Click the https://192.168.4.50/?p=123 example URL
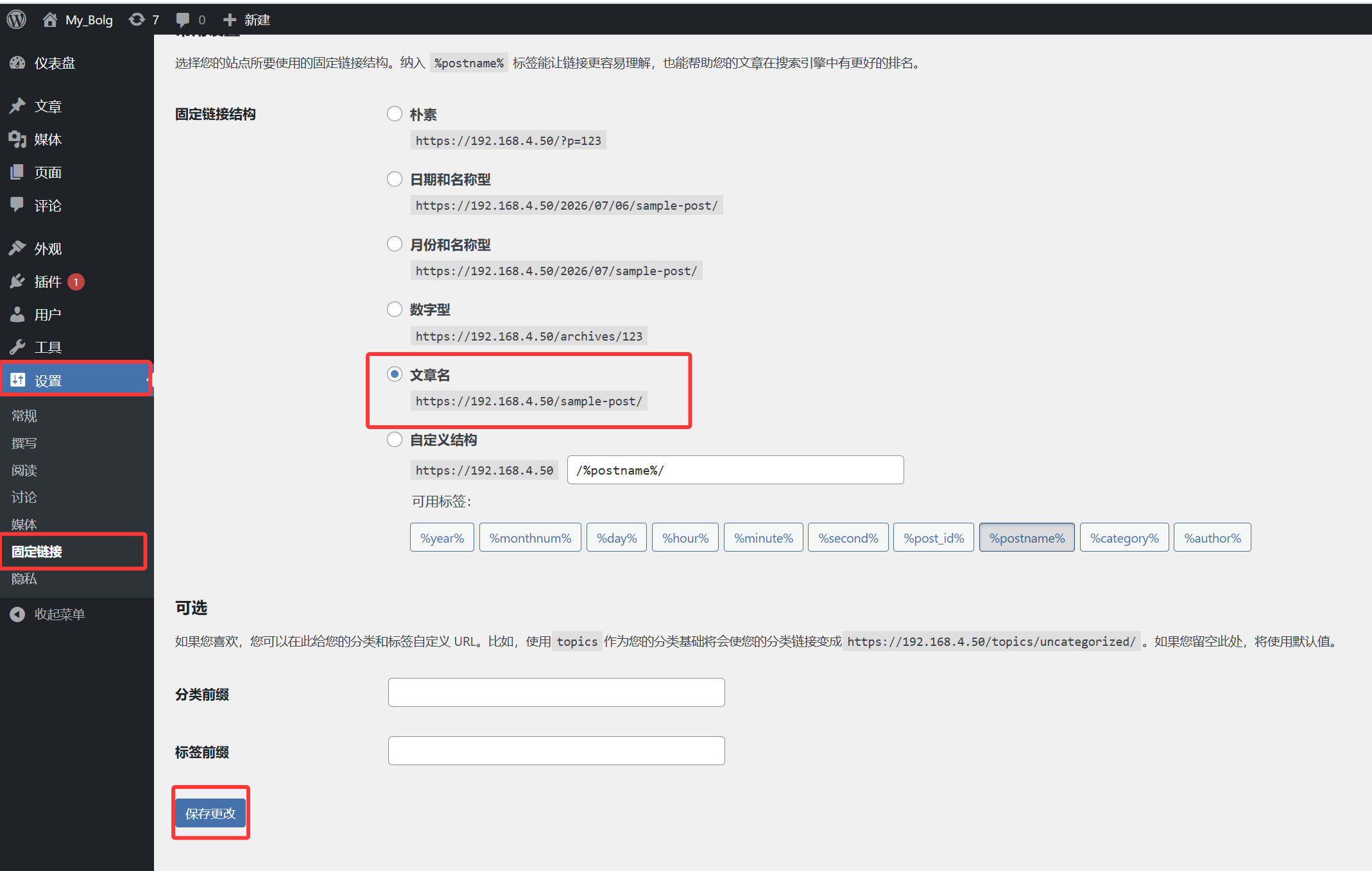1372x871 pixels. 508,140
